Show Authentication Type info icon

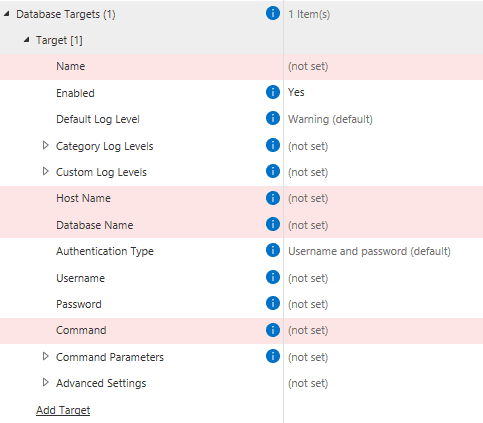pyautogui.click(x=273, y=250)
